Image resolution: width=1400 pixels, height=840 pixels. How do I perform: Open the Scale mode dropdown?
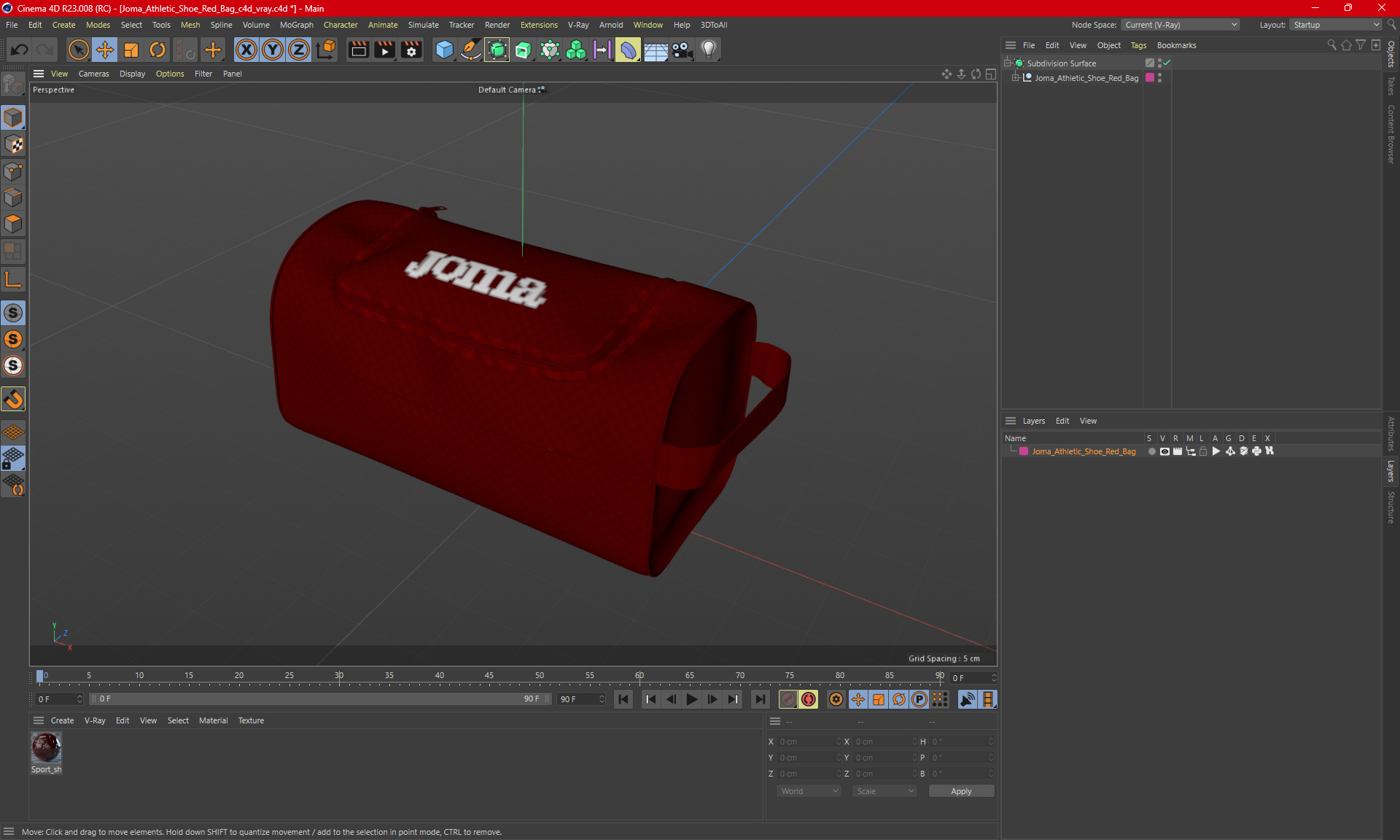coord(884,791)
